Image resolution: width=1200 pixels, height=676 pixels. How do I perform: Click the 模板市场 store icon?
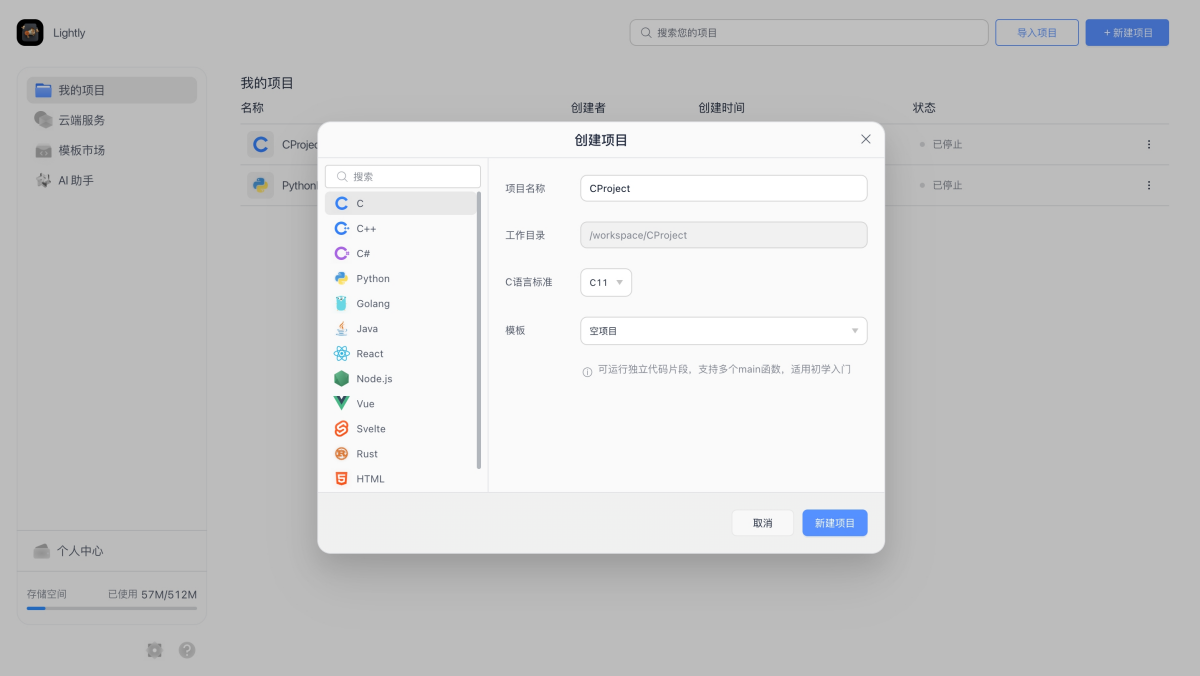(43, 150)
